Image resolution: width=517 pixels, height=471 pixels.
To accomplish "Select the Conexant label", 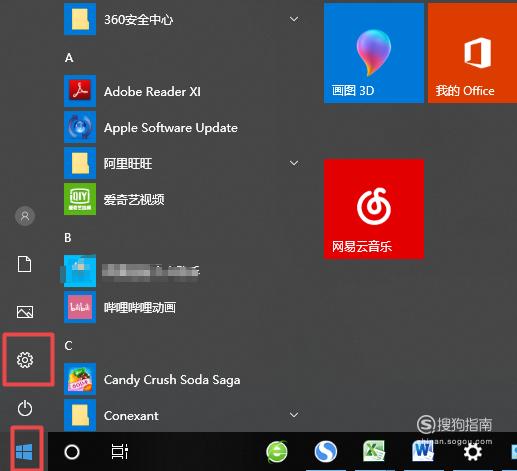I will pyautogui.click(x=131, y=416).
